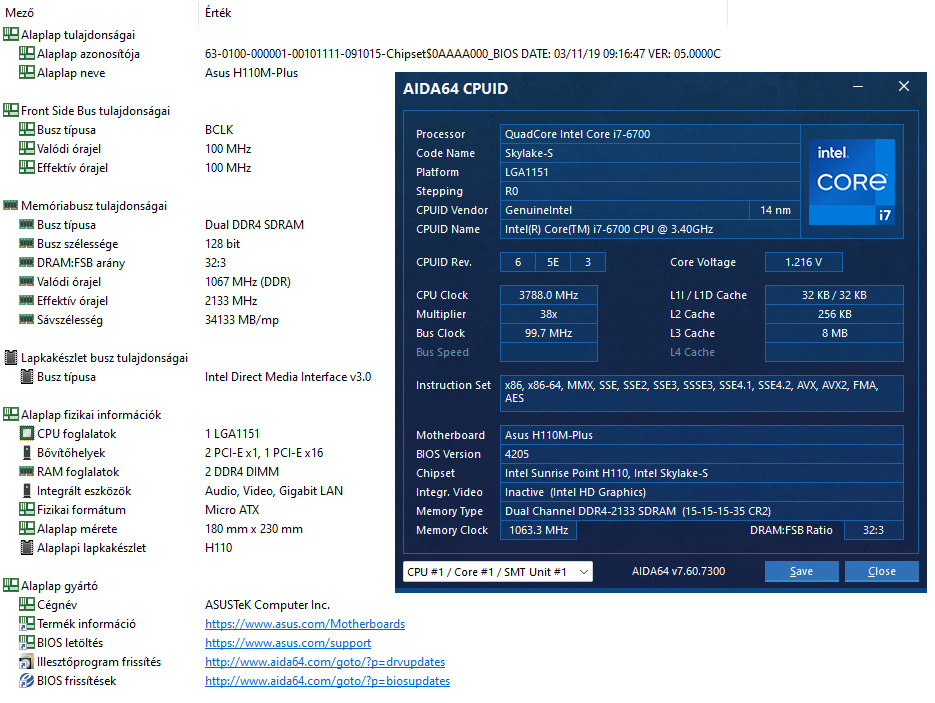Screen dimensions: 935x703
Task: Click the chip icon beside Alaplapi lapkakészlet
Action: click(x=27, y=547)
